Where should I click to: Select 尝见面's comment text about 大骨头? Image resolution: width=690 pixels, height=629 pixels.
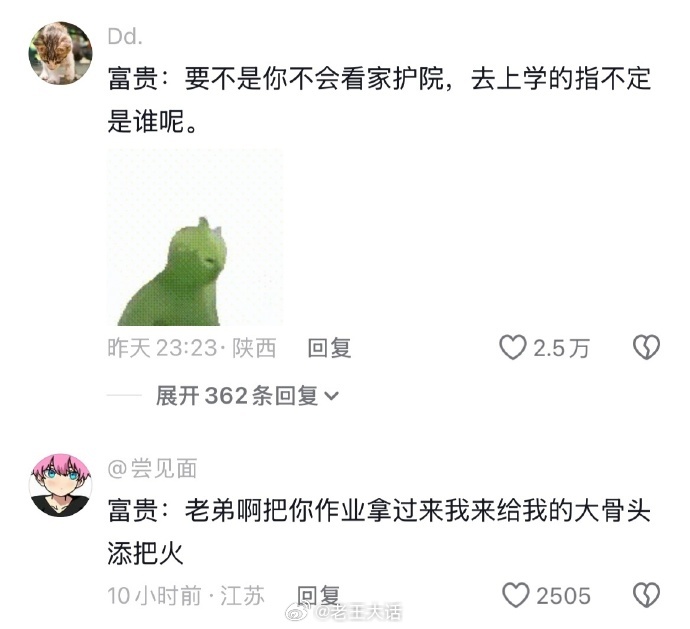tap(379, 532)
